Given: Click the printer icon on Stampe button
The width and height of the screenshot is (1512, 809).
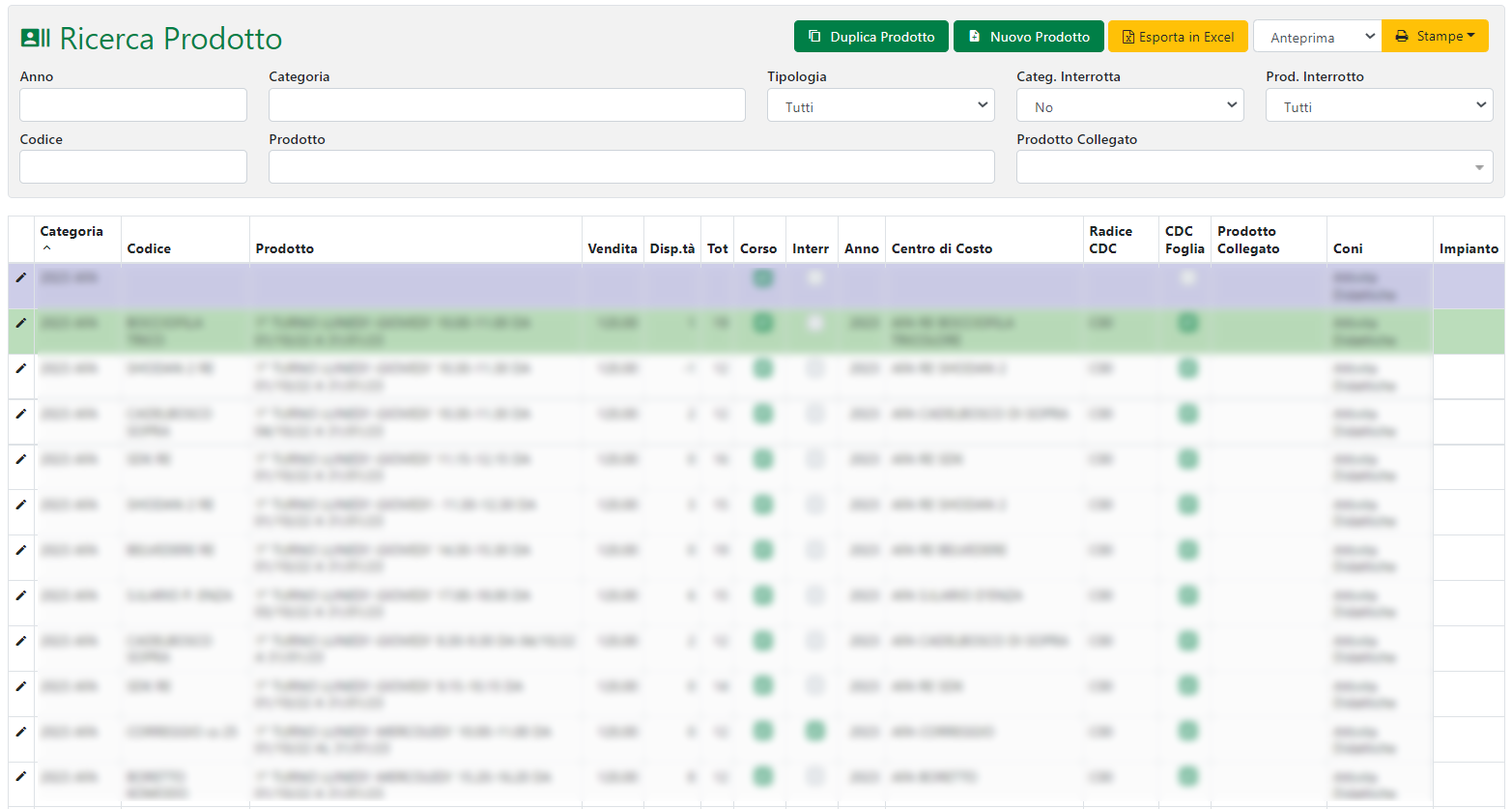Looking at the screenshot, I should point(1402,37).
